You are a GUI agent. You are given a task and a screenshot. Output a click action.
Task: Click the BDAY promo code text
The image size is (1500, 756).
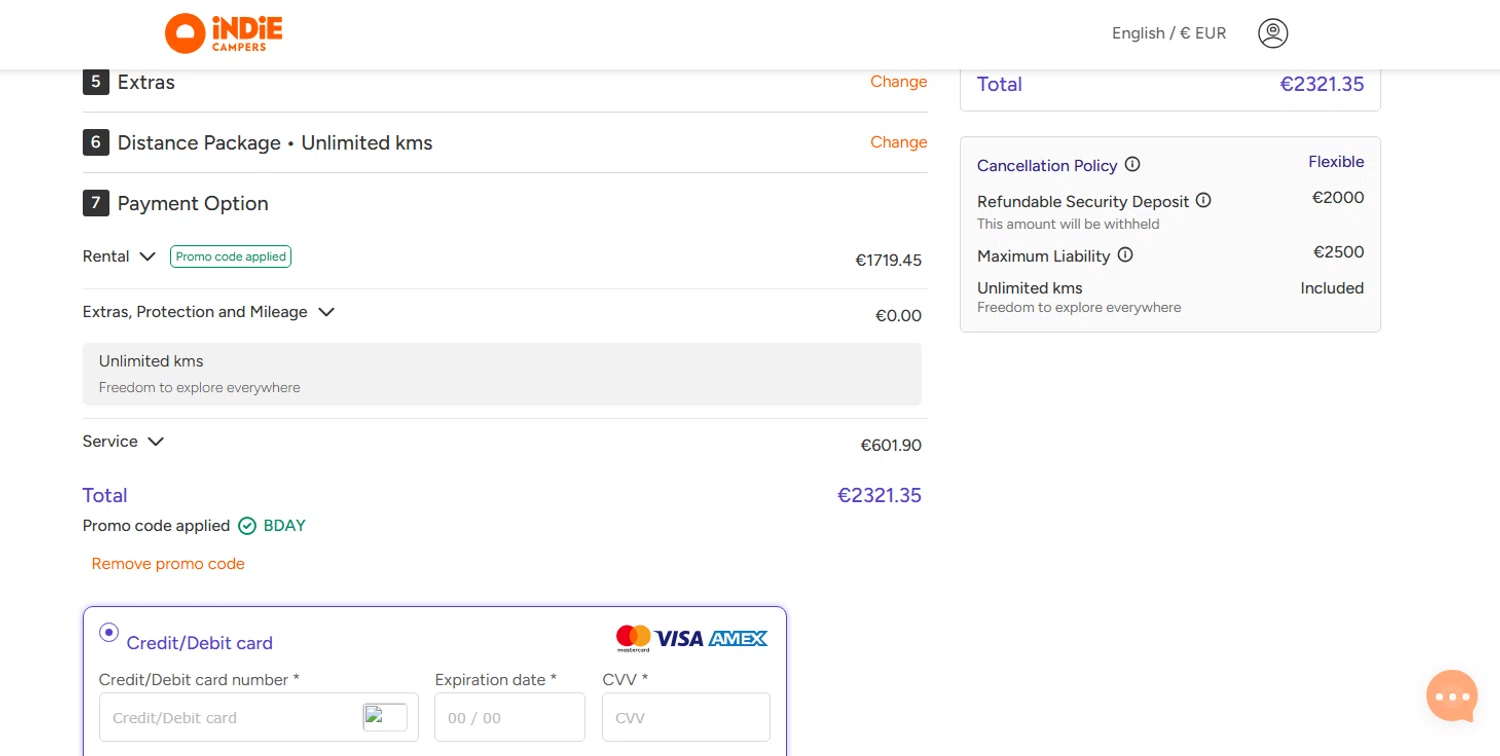[x=285, y=526]
